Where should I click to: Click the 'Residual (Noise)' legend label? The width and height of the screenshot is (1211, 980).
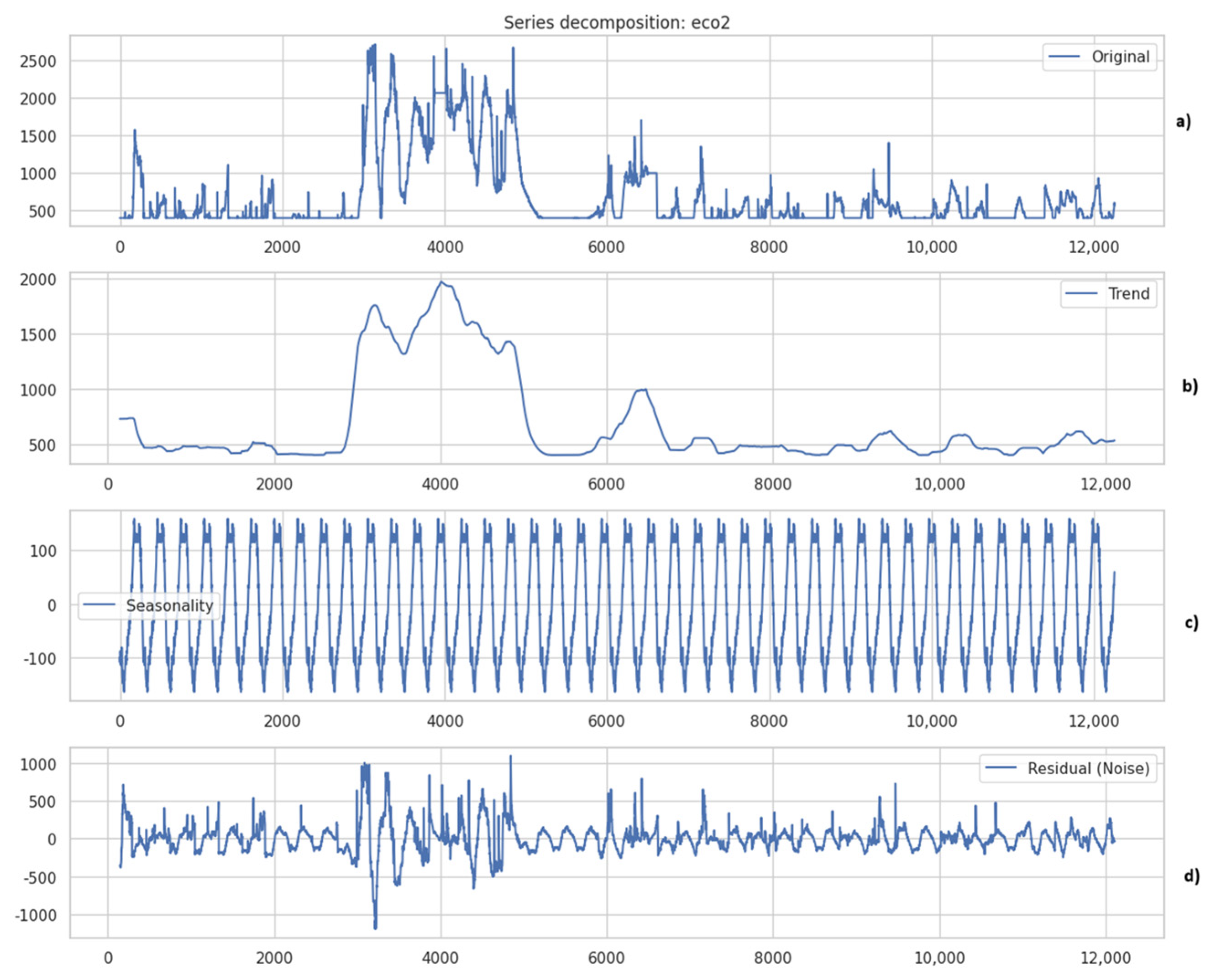point(1088,768)
